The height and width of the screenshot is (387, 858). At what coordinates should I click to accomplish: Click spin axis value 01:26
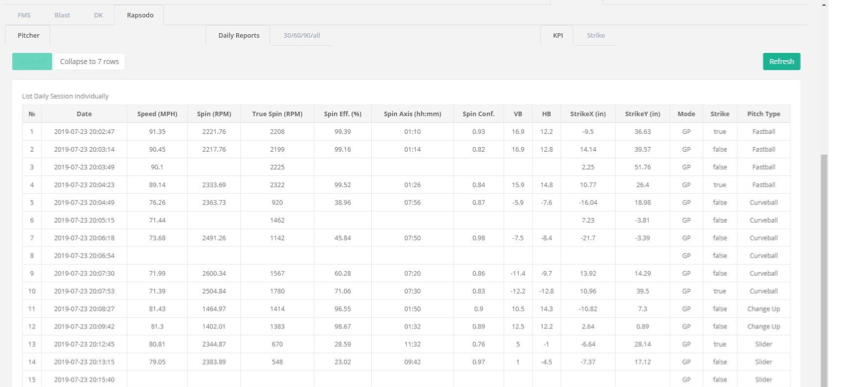tap(412, 185)
